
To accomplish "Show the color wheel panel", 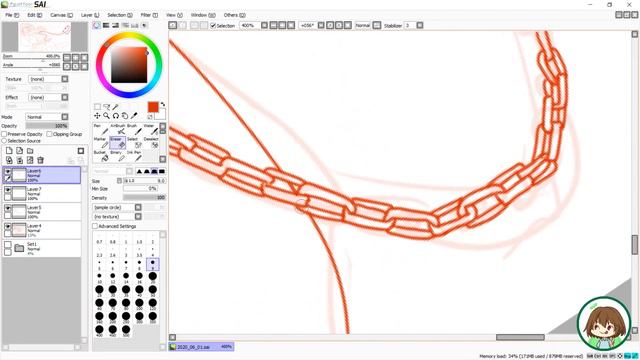I will [x=96, y=25].
